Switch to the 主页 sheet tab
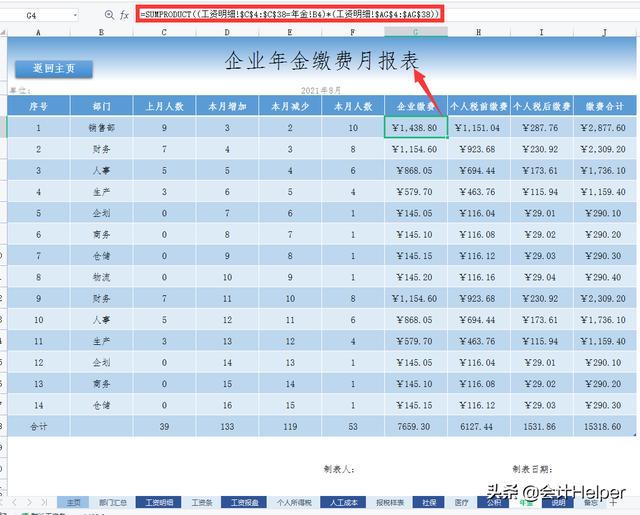640x515 pixels. point(72,502)
